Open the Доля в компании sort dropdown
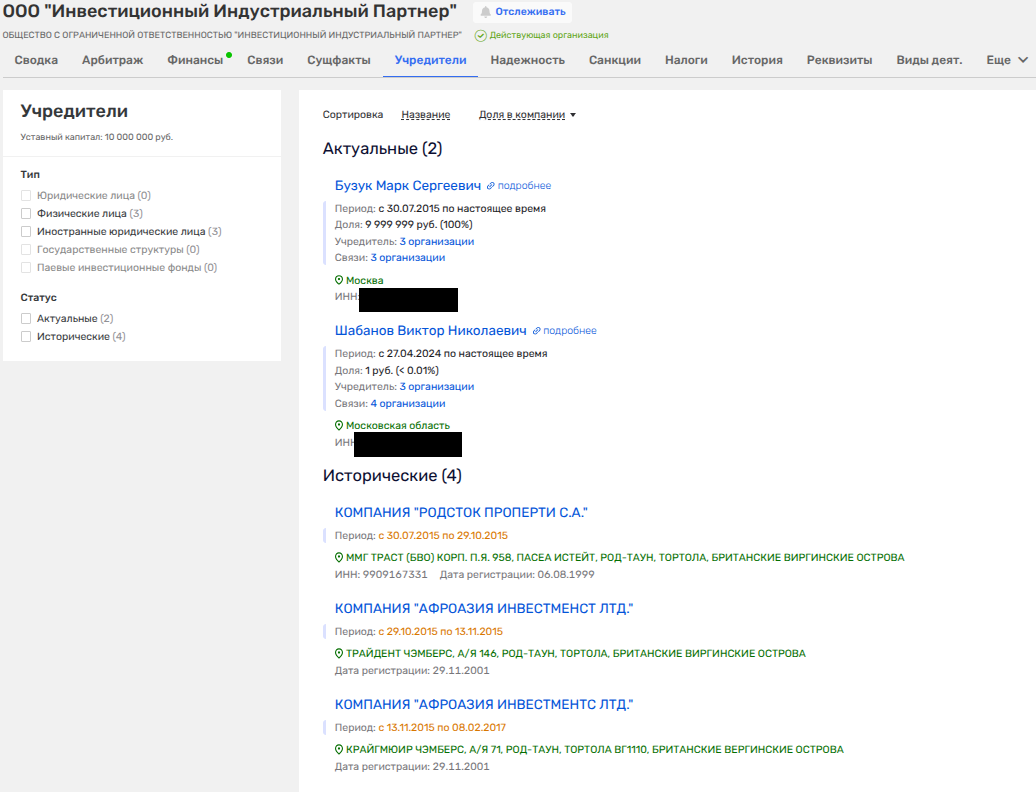This screenshot has height=792, width=1036. [527, 115]
